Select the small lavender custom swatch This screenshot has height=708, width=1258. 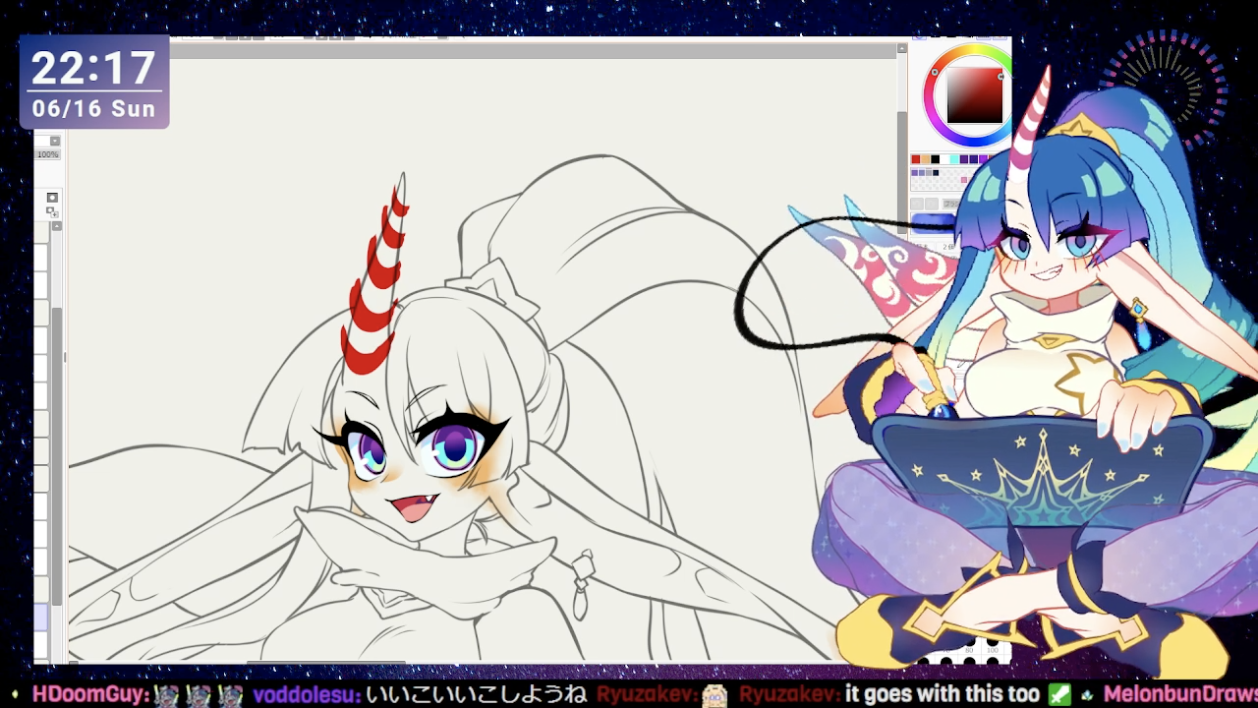(922, 173)
